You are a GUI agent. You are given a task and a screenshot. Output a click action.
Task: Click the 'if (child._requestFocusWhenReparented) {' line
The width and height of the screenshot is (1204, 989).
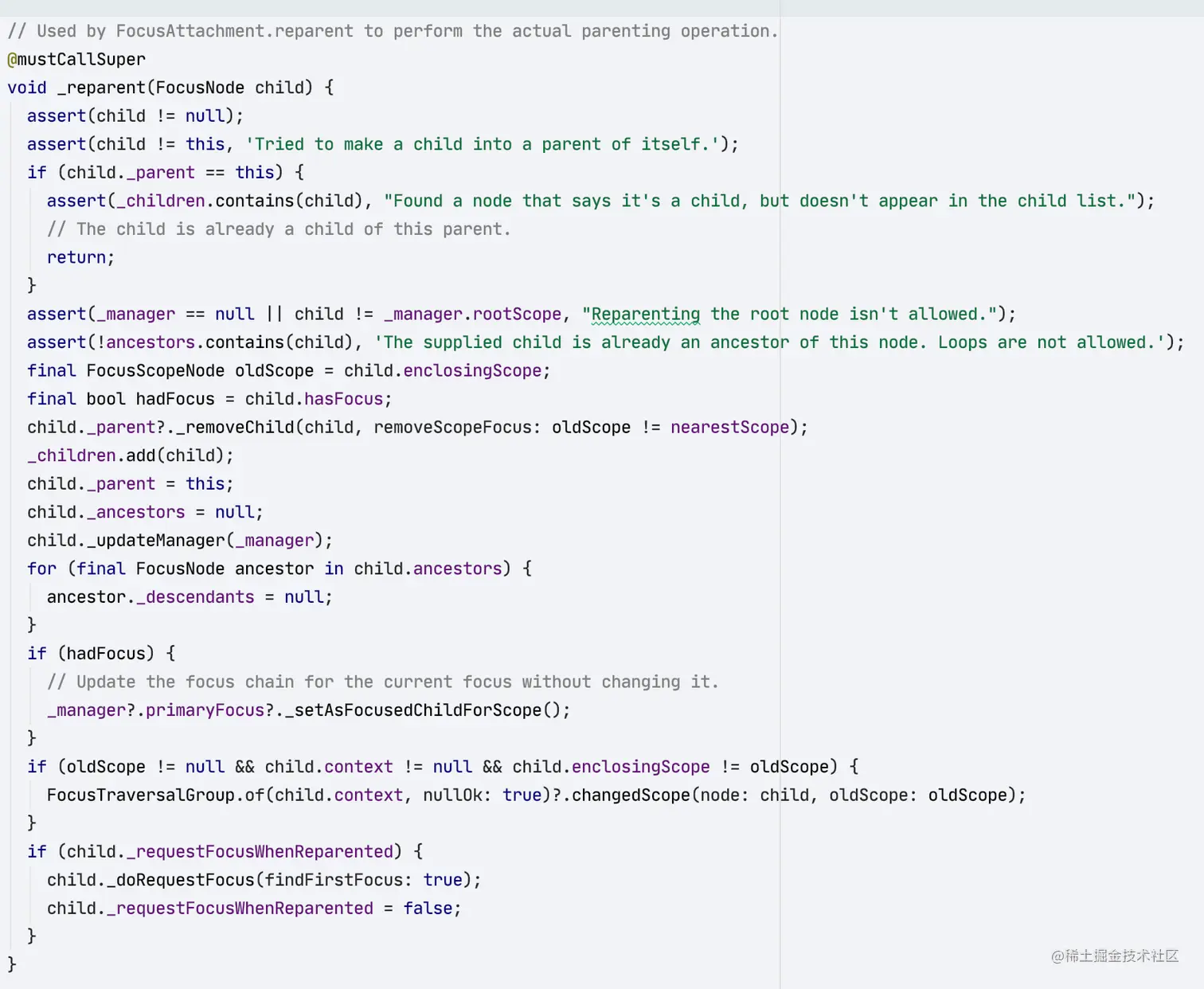pos(225,852)
